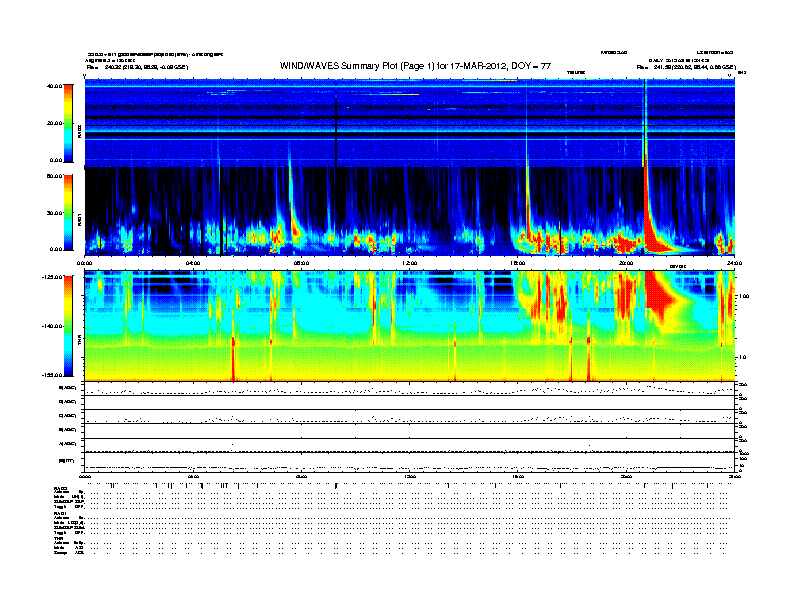The width and height of the screenshot is (792, 612).
Task: Click the 16:00 tick label under RAD1 spectrogram
Action: tap(518, 263)
